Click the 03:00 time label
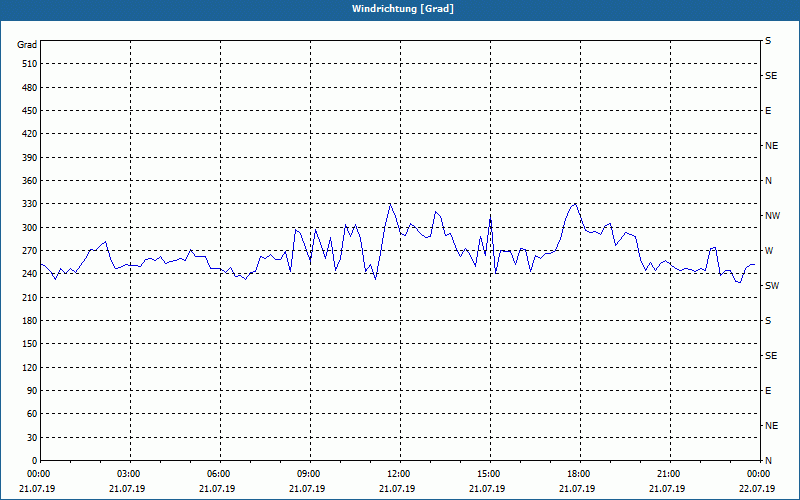This screenshot has height=500, width=800. coord(130,474)
